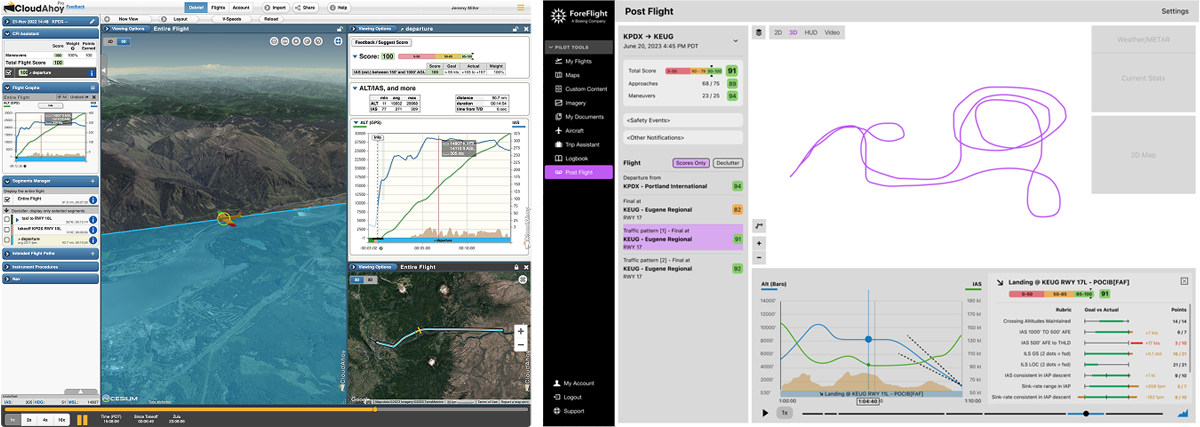
Task: Open Trip Assistant in ForeFlight sidebar
Action: coord(577,145)
